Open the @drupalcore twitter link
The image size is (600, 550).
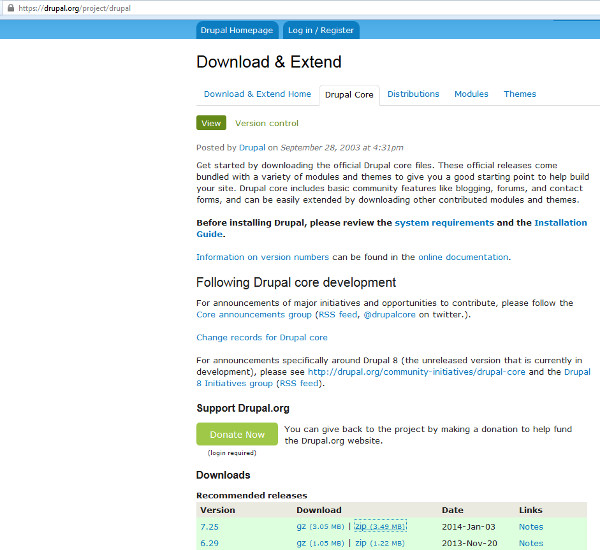pyautogui.click(x=389, y=315)
